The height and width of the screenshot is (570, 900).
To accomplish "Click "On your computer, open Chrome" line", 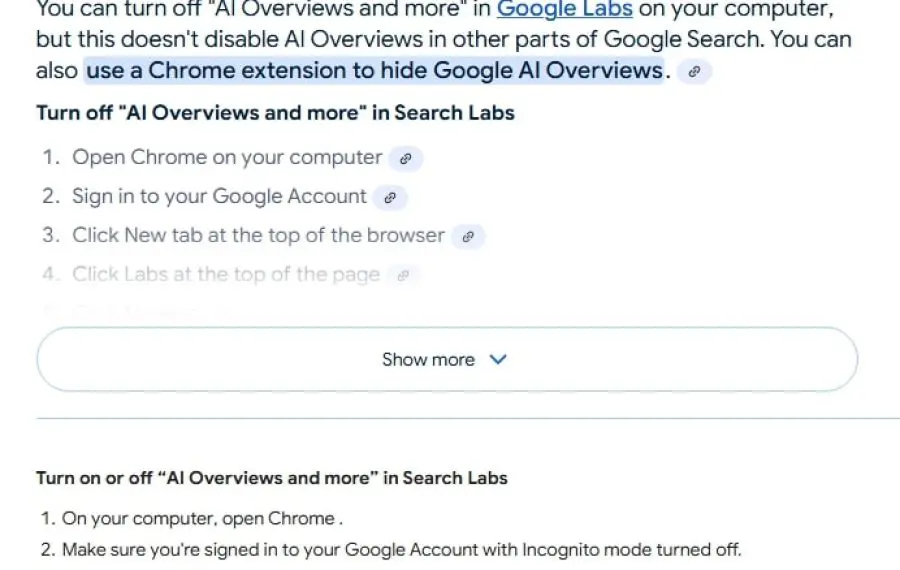I will tap(202, 518).
